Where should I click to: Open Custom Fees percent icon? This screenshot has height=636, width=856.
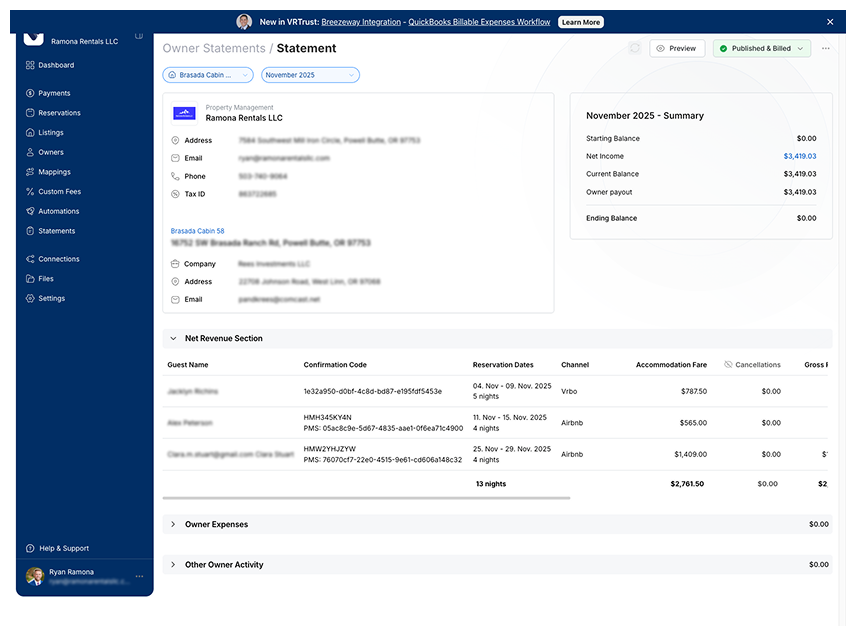click(30, 191)
